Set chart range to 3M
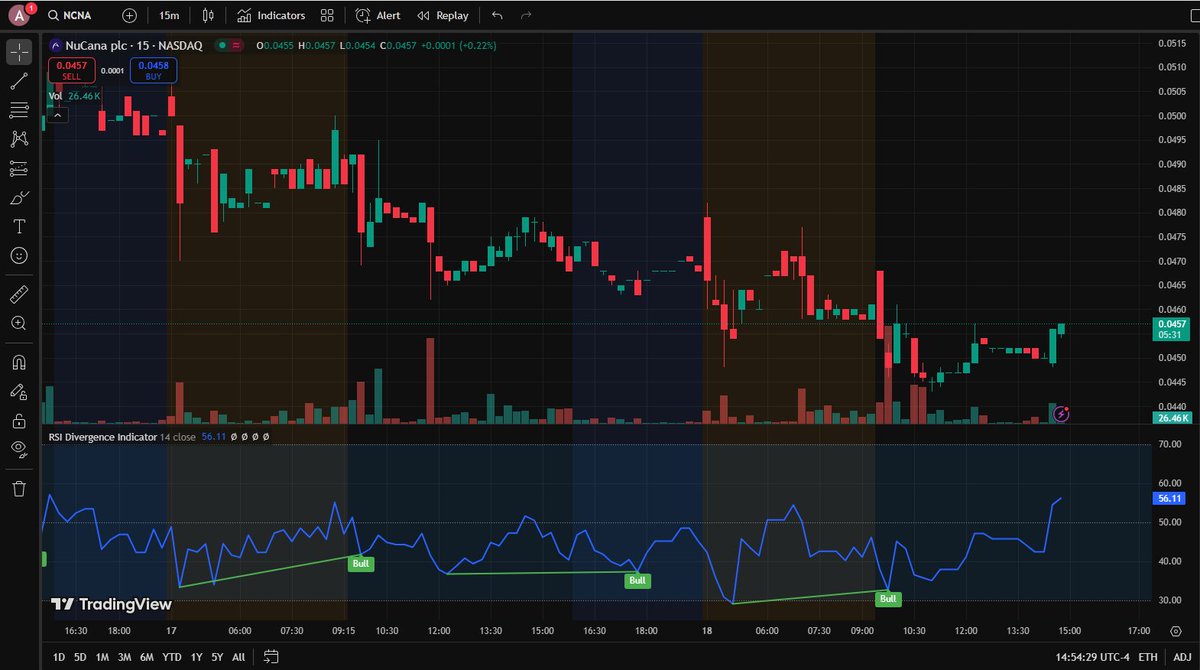The image size is (1200, 670). point(124,657)
